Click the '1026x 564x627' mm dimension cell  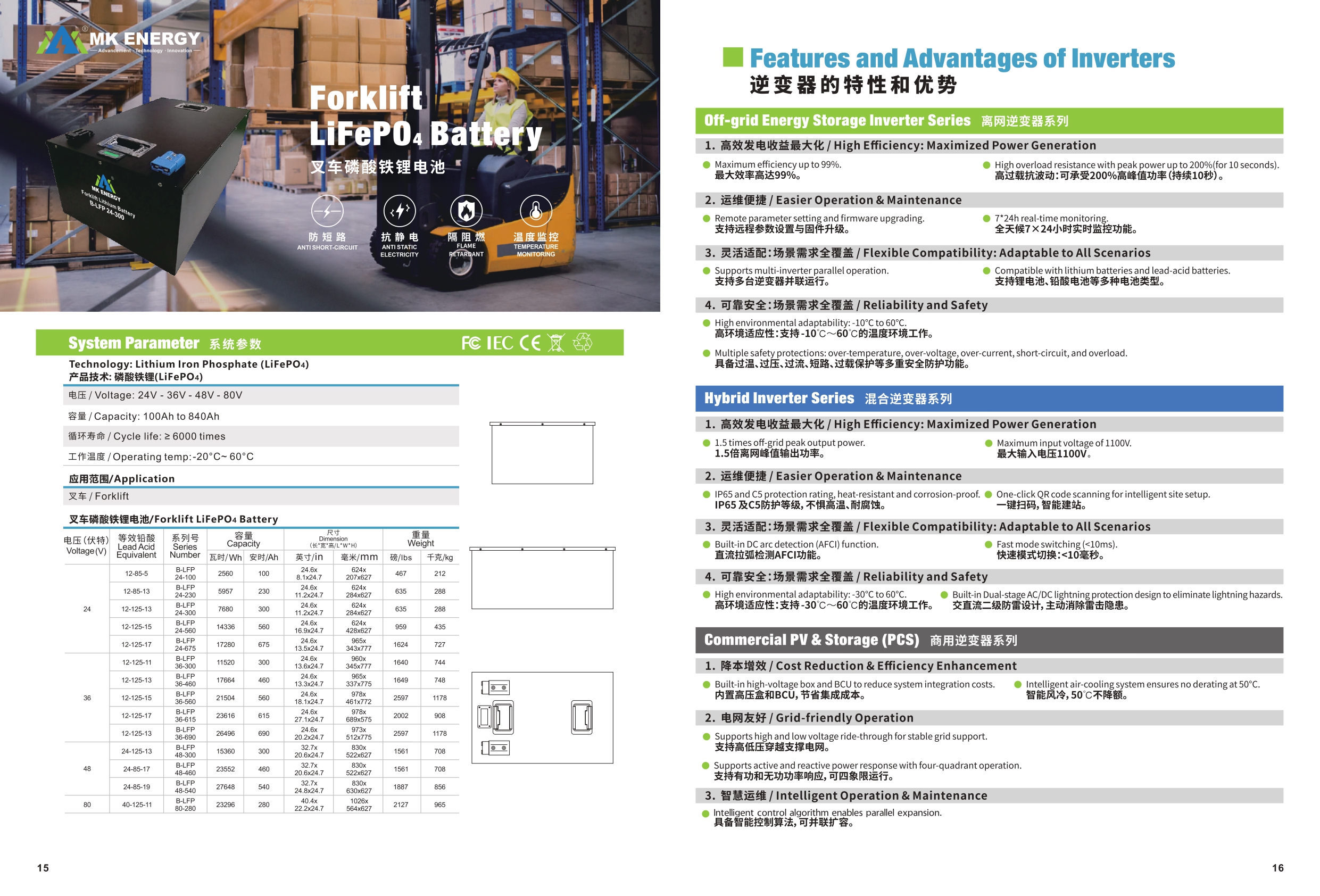(359, 804)
